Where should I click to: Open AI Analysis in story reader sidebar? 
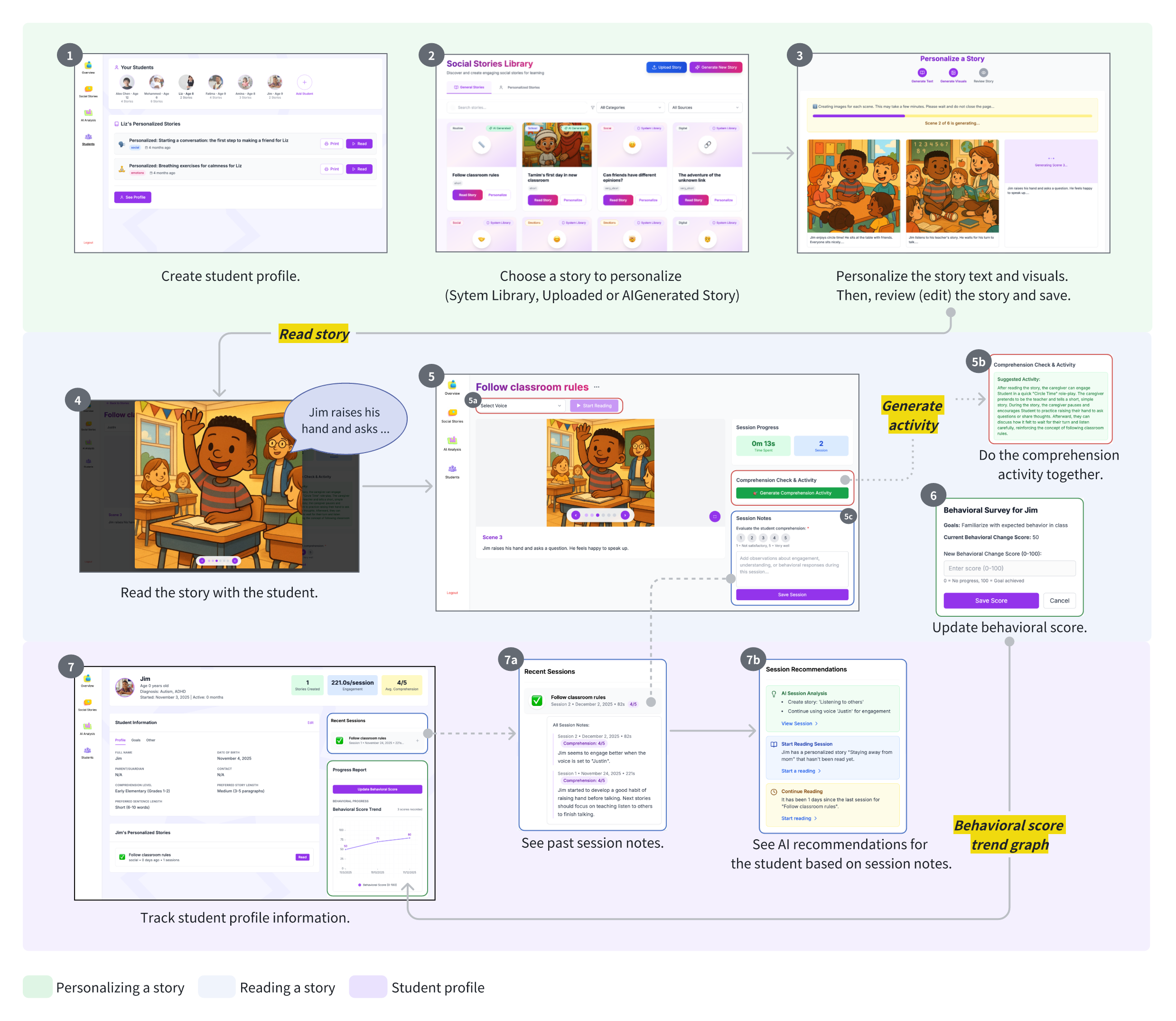click(452, 442)
